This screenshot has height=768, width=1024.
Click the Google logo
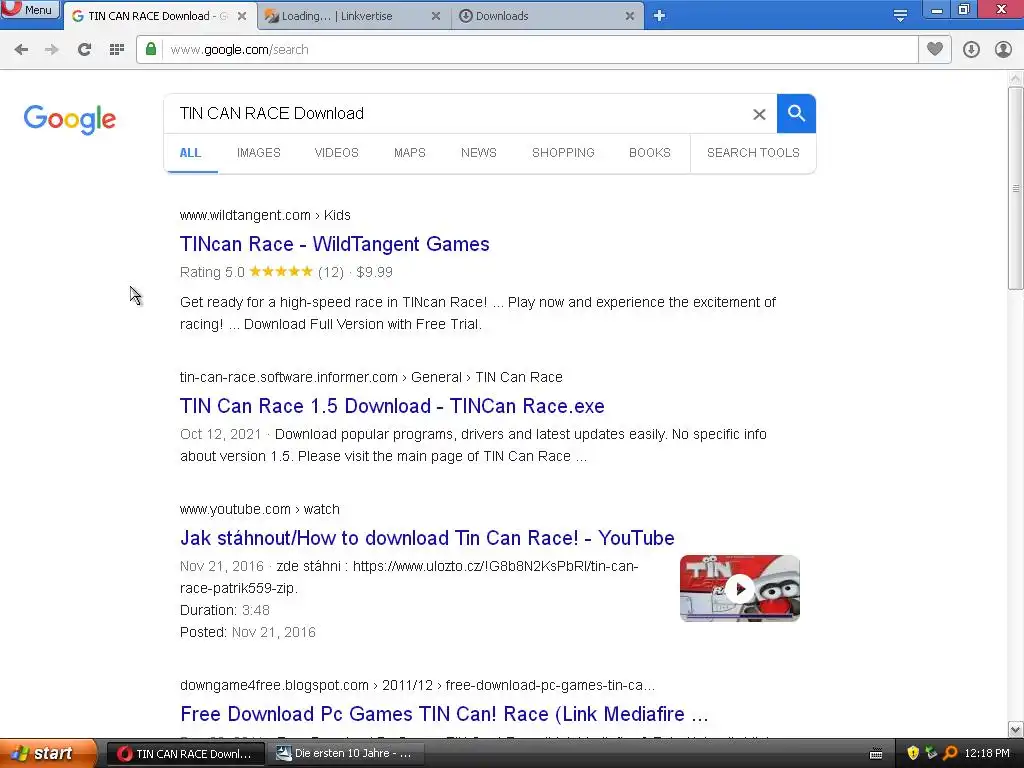point(70,119)
